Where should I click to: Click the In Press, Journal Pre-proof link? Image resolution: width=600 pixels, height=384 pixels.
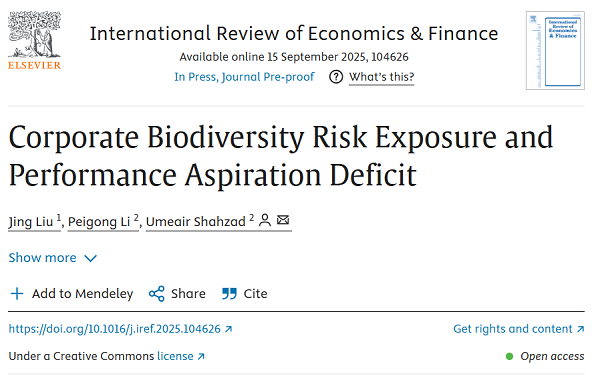244,77
